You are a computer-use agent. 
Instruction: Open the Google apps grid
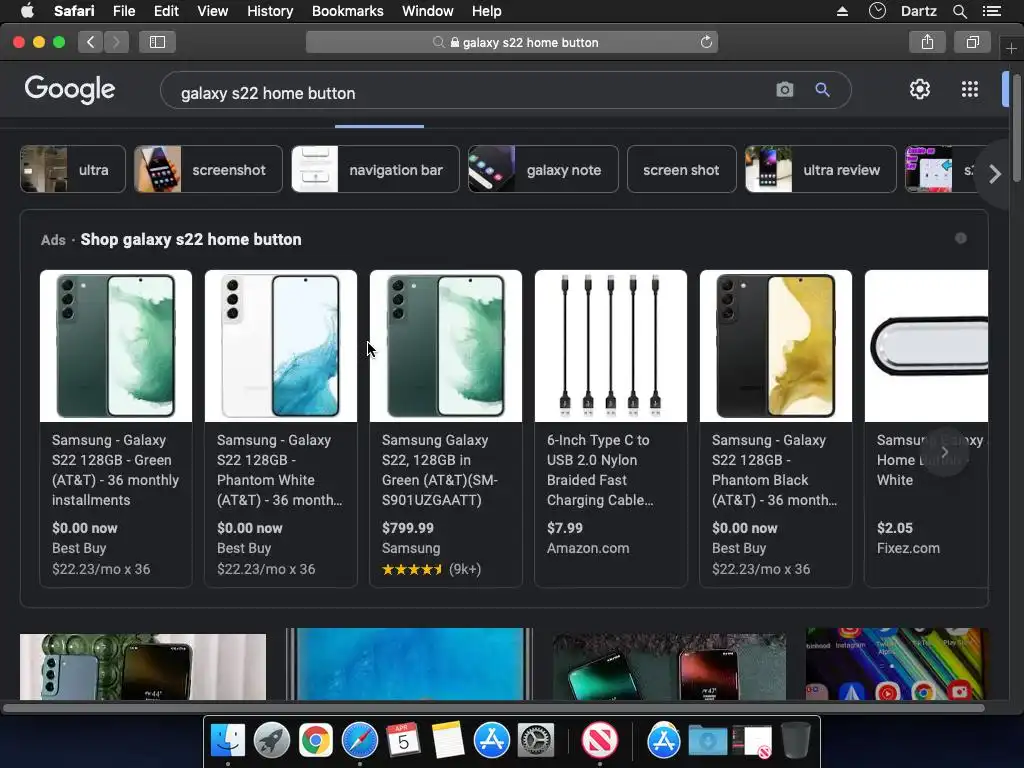[970, 89]
